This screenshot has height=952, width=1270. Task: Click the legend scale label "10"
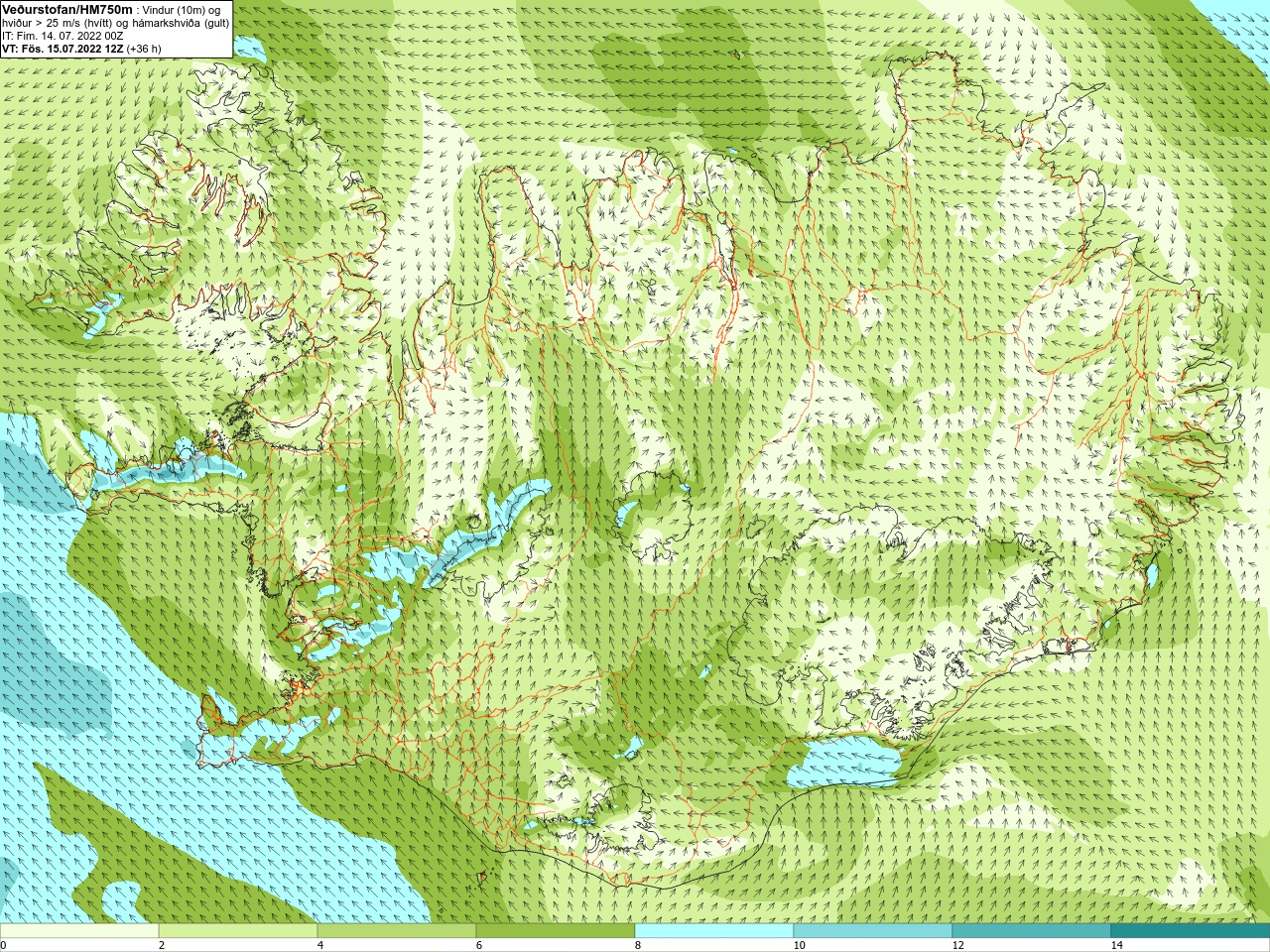799,946
